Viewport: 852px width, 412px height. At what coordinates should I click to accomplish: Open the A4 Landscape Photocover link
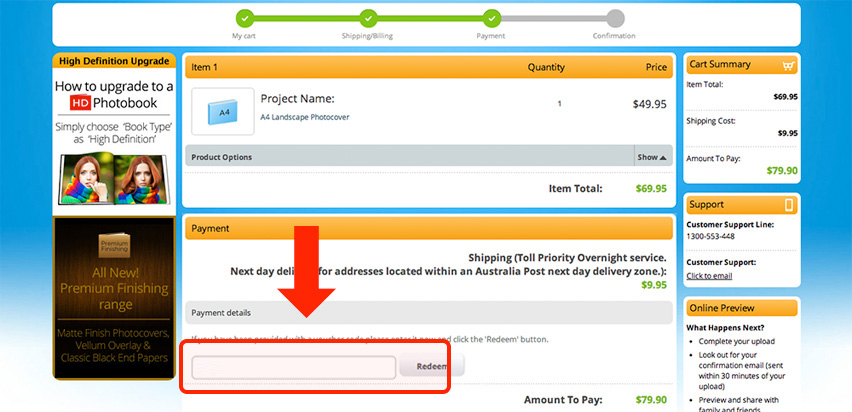pos(305,117)
